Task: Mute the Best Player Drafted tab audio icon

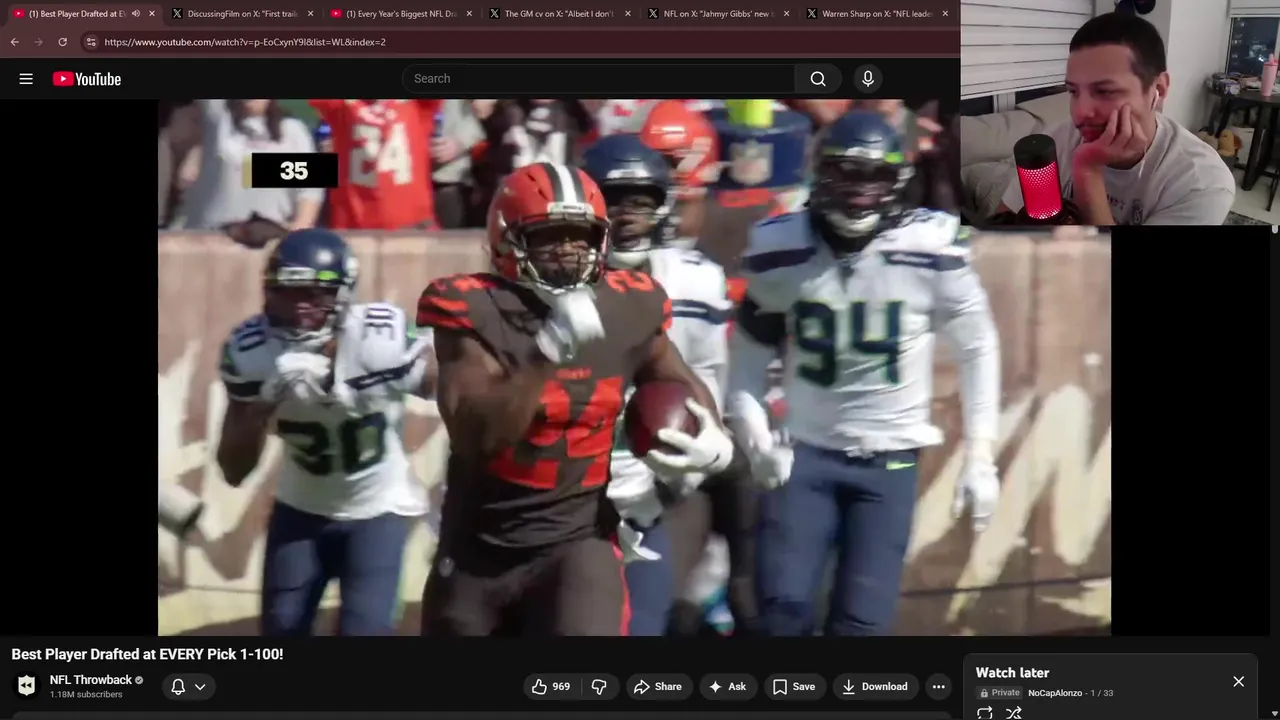Action: 136,14
